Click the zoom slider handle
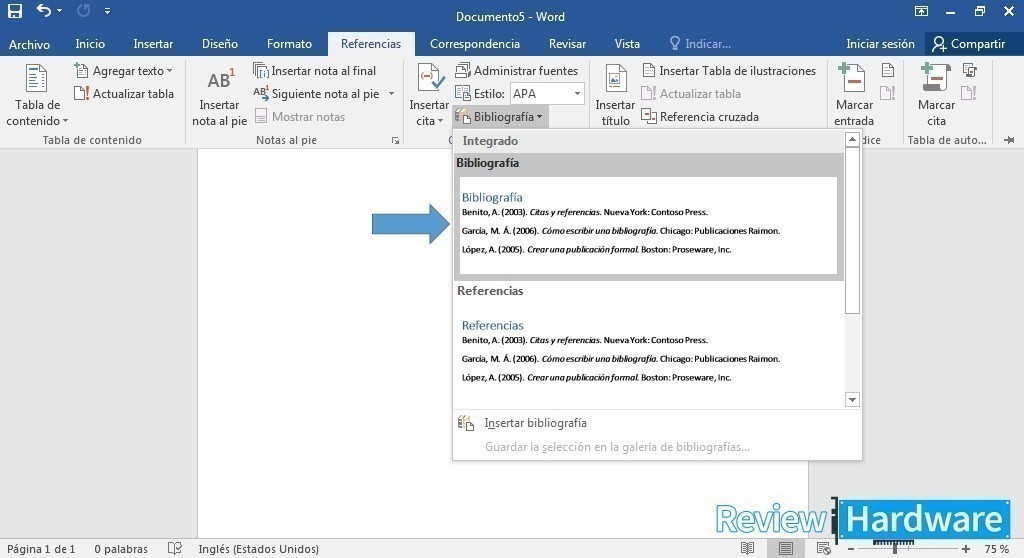The width and height of the screenshot is (1024, 558). pos(894,549)
